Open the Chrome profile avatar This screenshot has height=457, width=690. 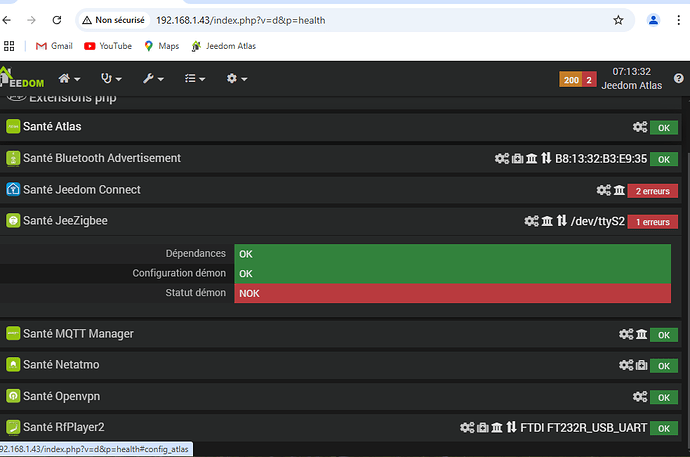point(653,20)
